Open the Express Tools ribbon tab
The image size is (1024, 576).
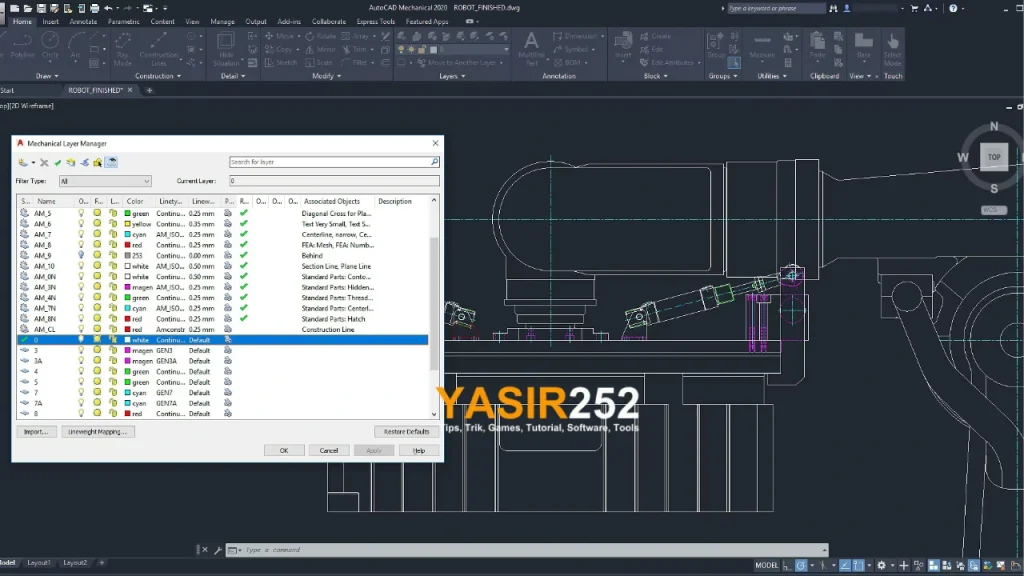pos(376,22)
